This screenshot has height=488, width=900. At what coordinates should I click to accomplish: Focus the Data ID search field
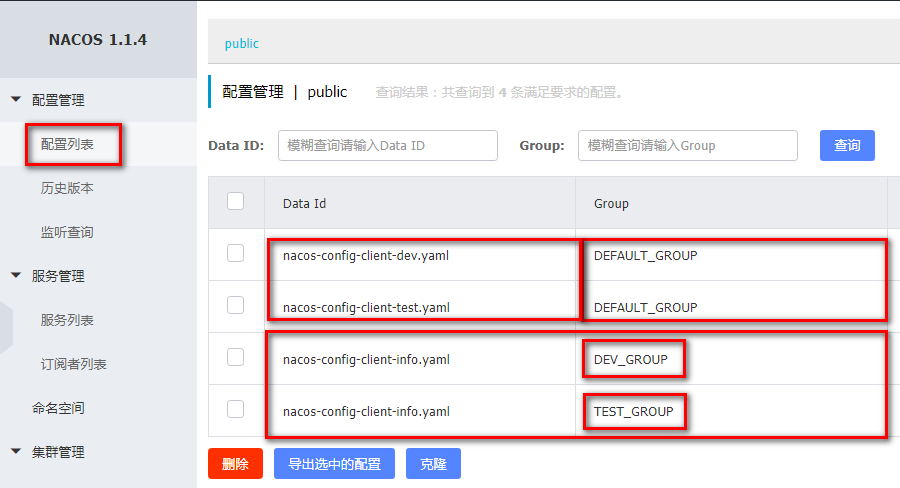point(388,145)
